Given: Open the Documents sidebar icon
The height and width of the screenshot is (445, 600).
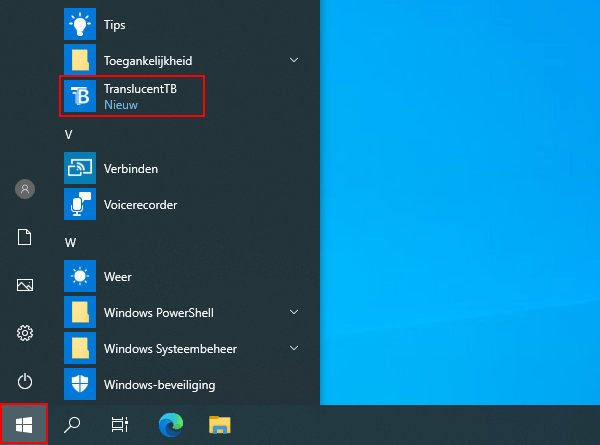Looking at the screenshot, I should (24, 237).
